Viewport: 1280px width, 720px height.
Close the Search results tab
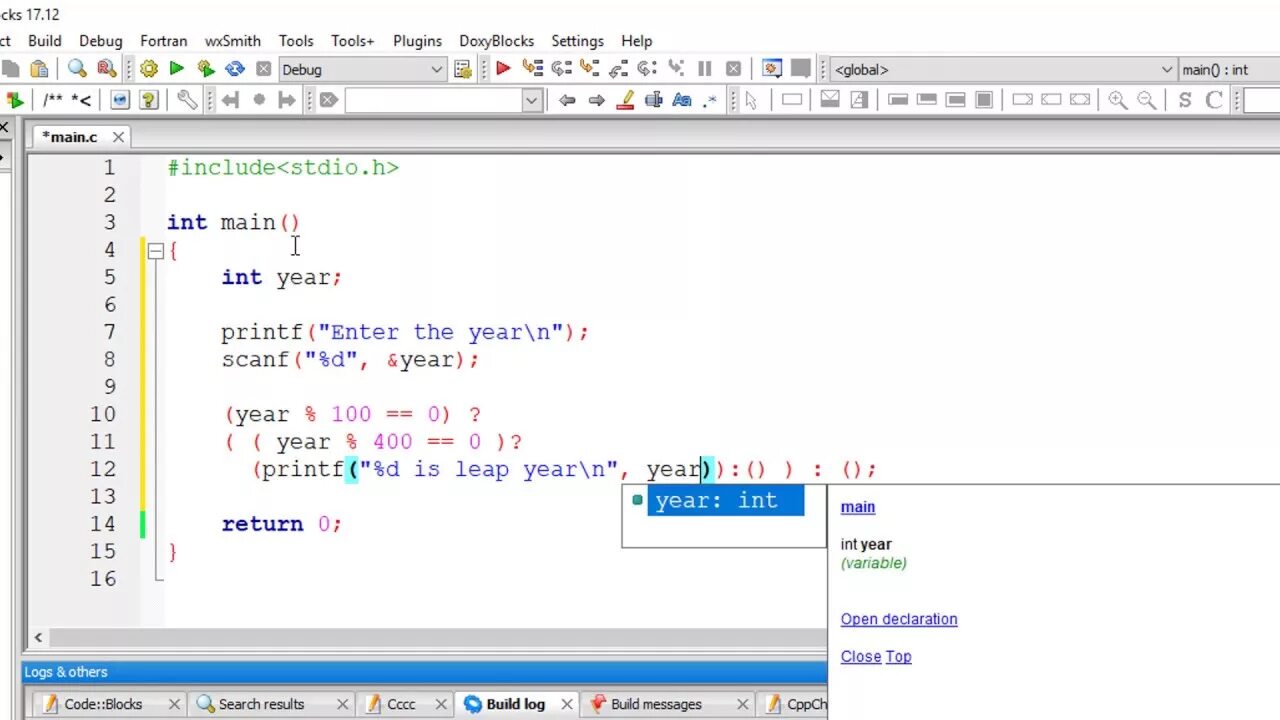tap(342, 704)
